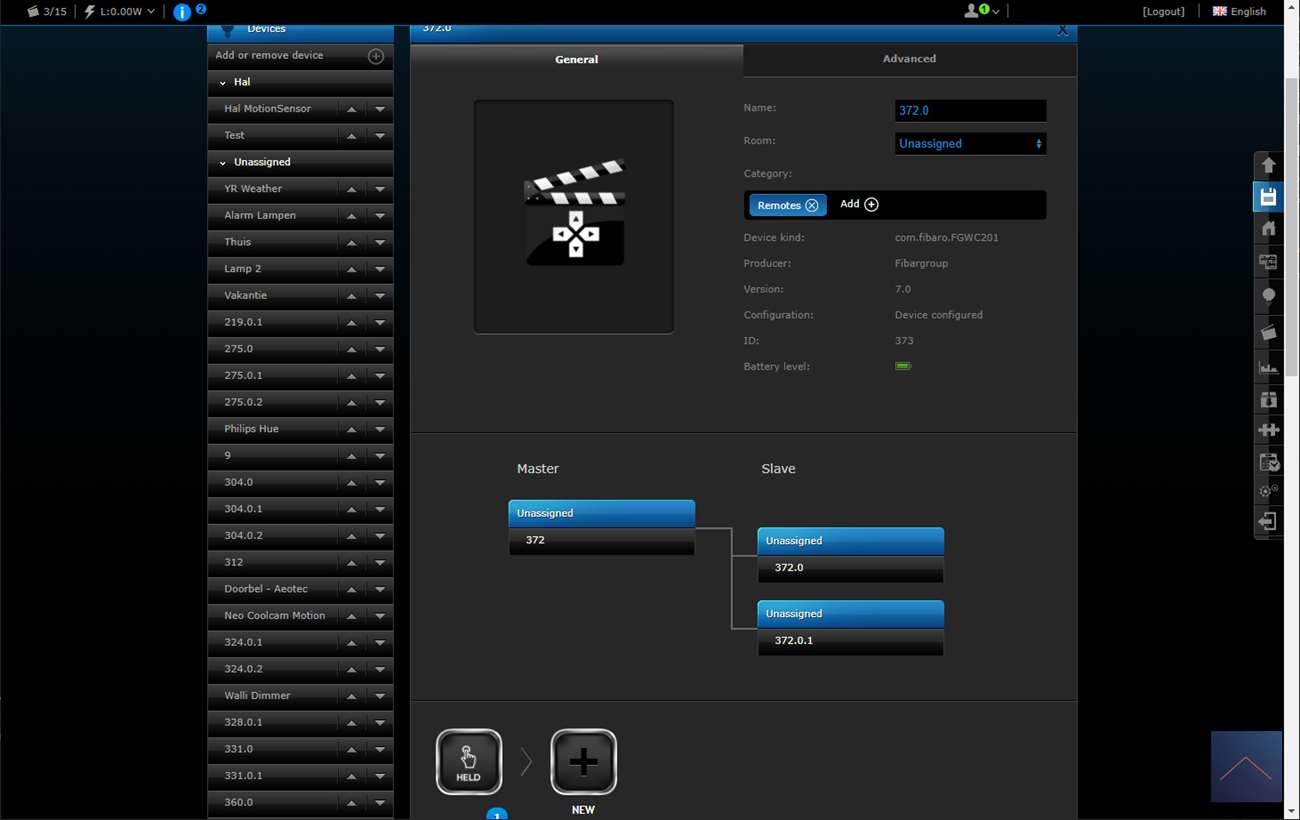Screen dimensions: 1300x820
Task: Click the Name input field
Action: 970,111
